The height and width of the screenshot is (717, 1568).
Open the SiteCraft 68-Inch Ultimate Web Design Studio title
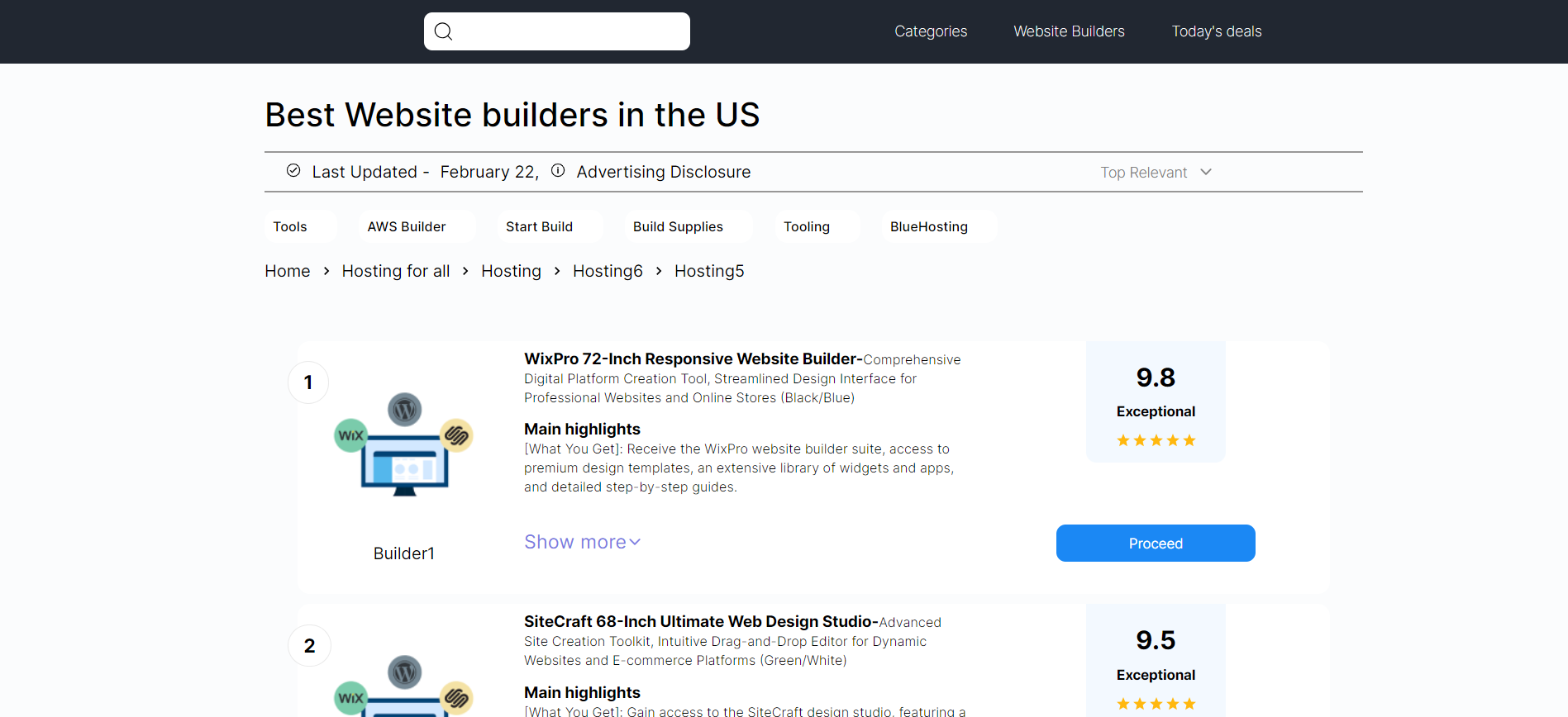tap(699, 621)
